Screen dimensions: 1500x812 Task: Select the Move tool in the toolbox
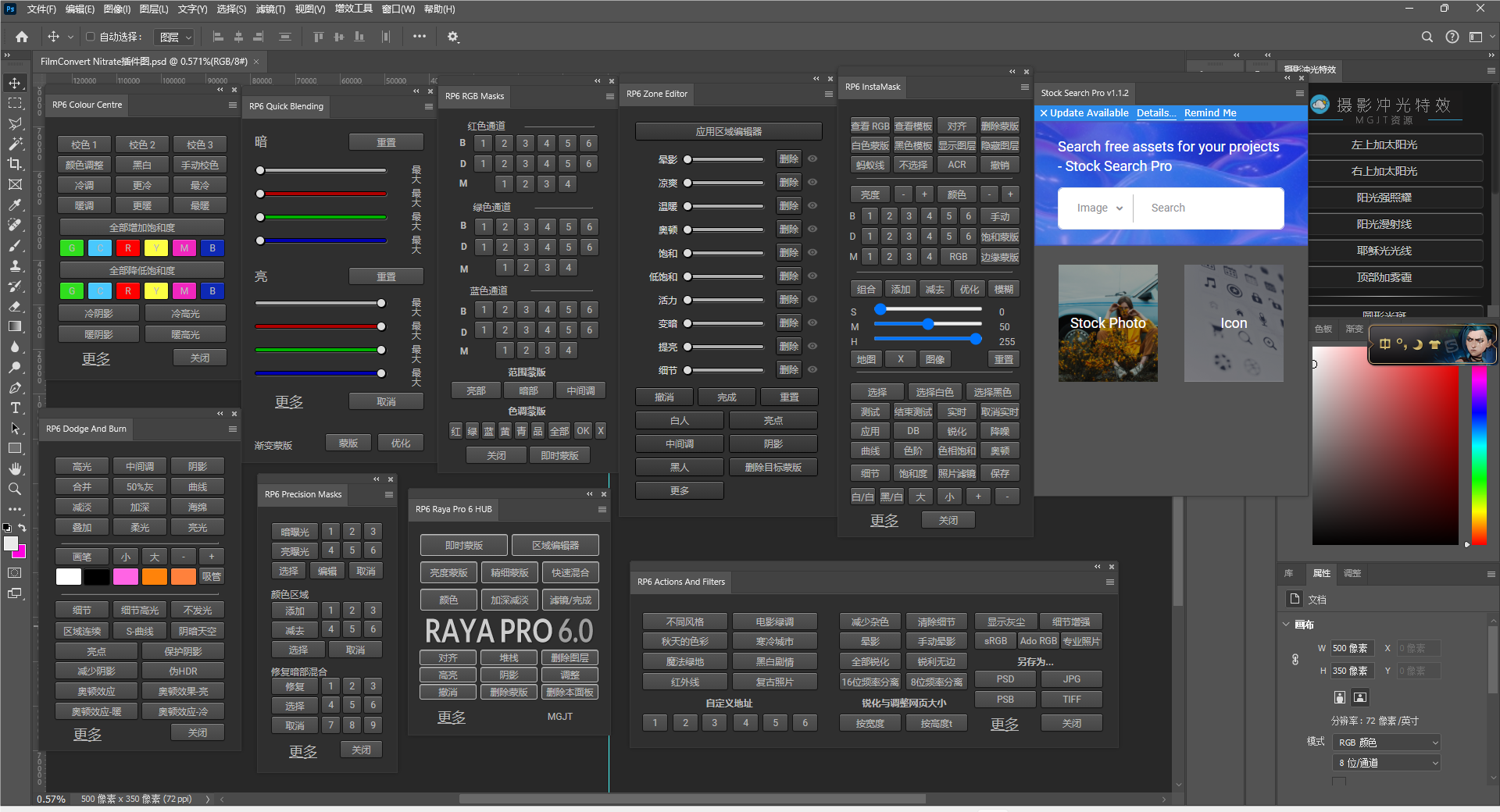coord(15,83)
